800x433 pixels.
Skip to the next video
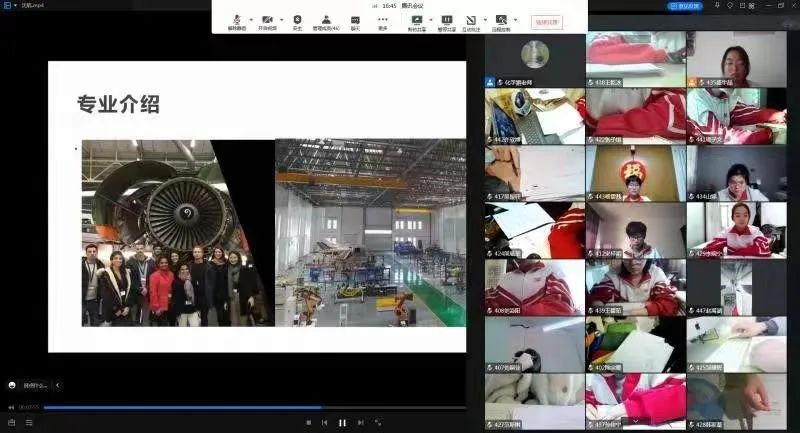pos(360,423)
